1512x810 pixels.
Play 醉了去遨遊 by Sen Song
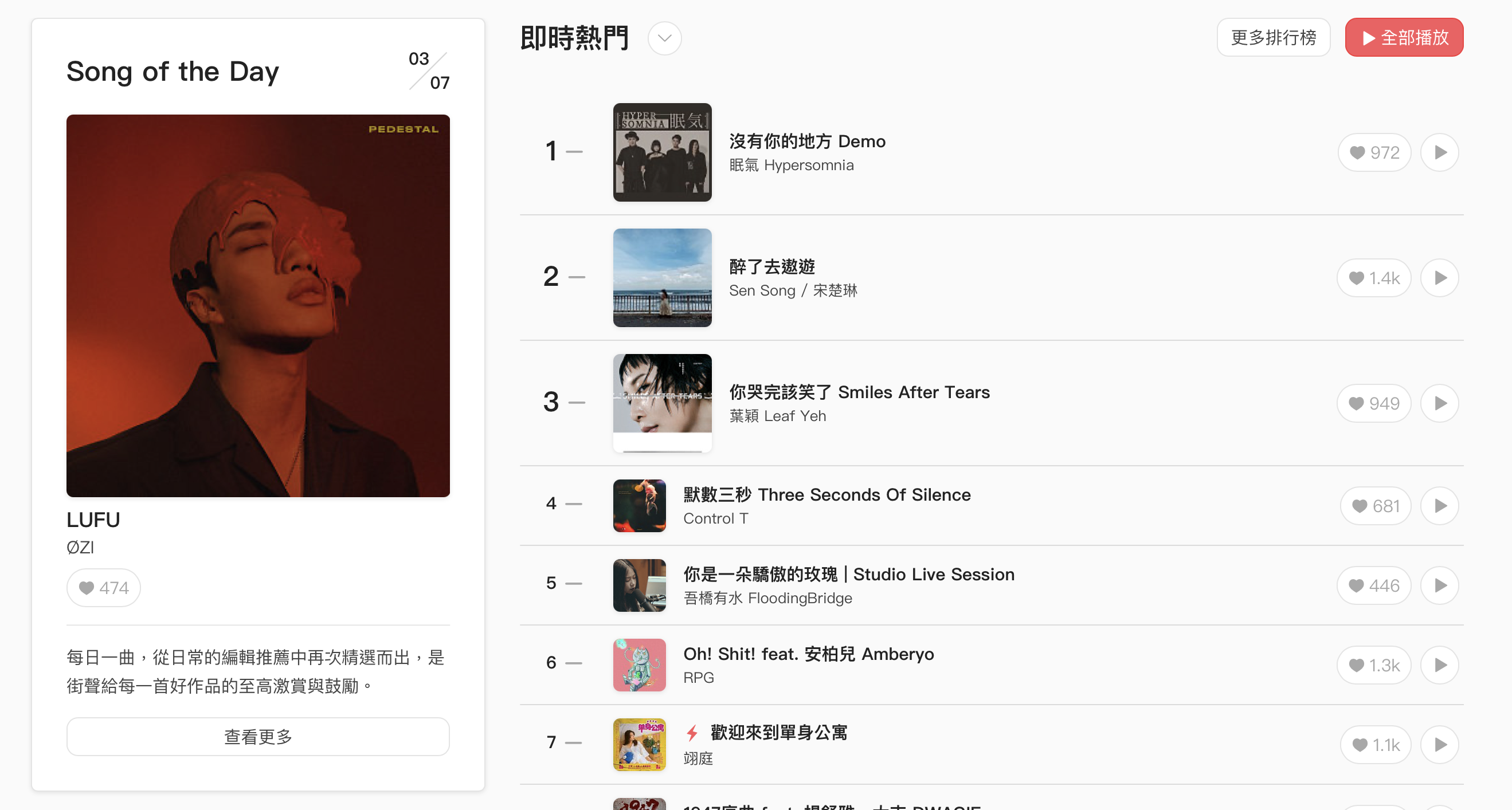click(x=1439, y=278)
